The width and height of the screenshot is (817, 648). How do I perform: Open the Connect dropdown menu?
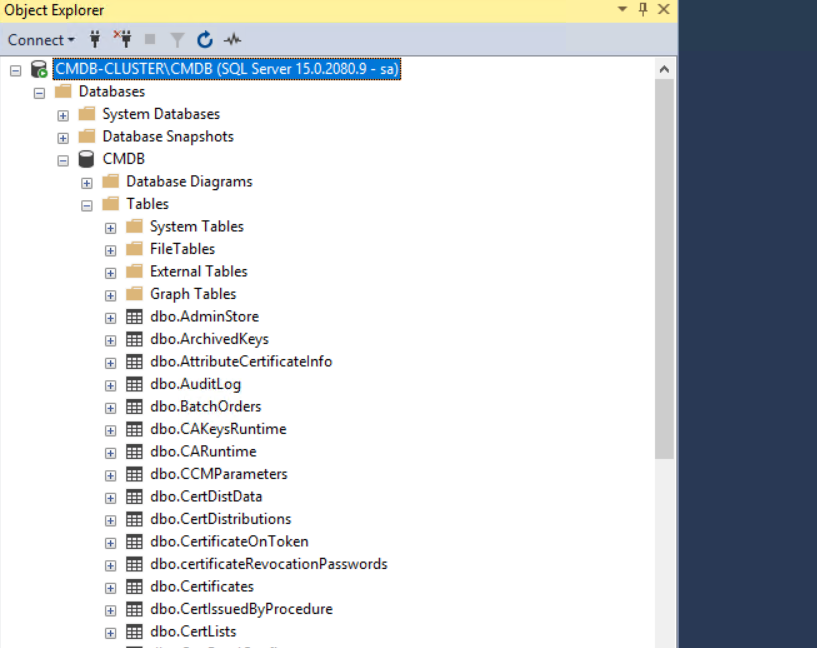41,40
